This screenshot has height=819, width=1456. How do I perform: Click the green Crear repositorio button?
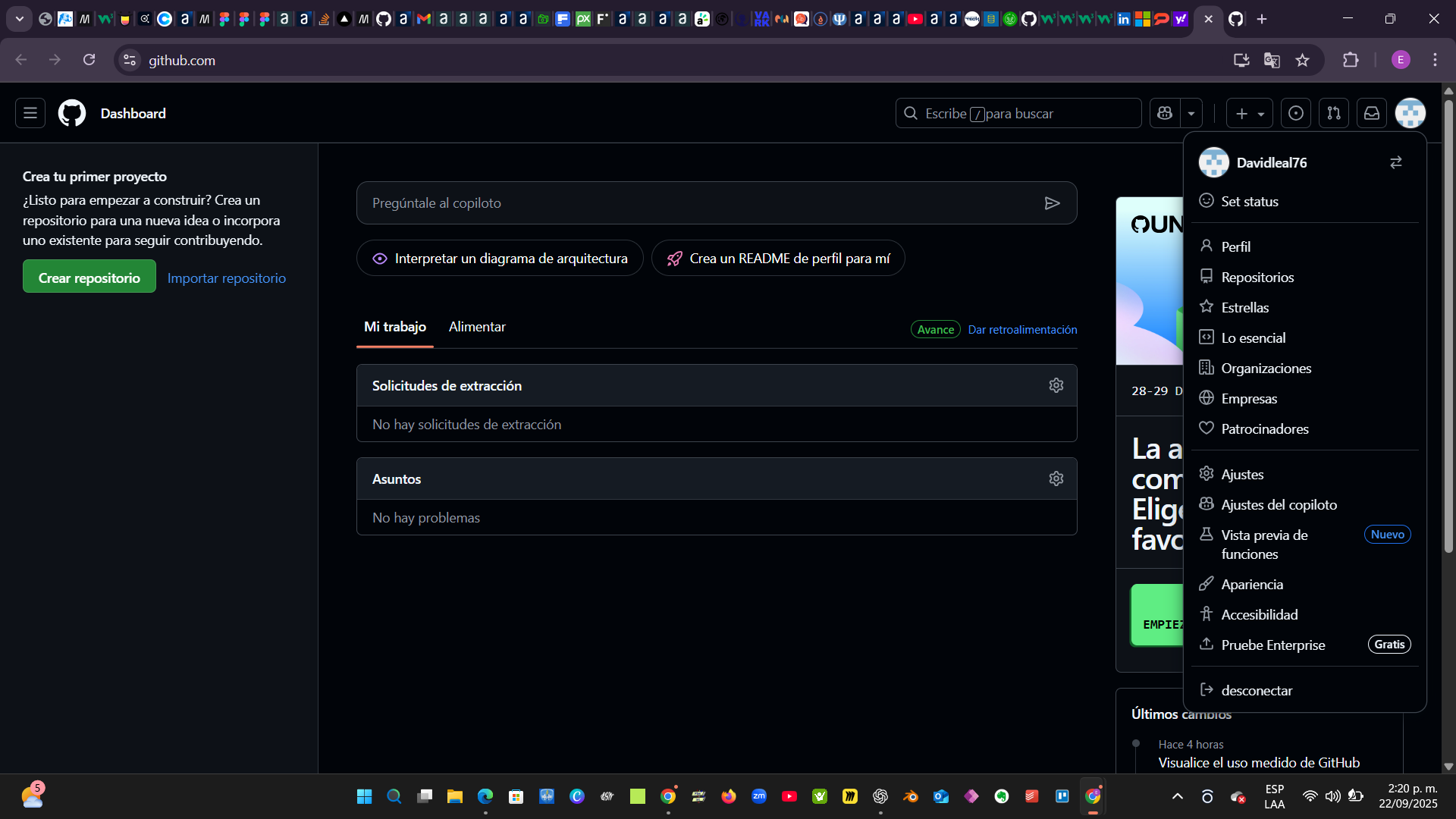[x=89, y=278]
